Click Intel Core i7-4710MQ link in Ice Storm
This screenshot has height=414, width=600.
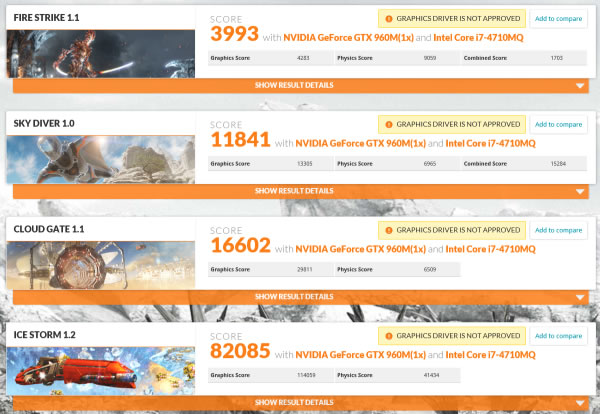click(490, 355)
